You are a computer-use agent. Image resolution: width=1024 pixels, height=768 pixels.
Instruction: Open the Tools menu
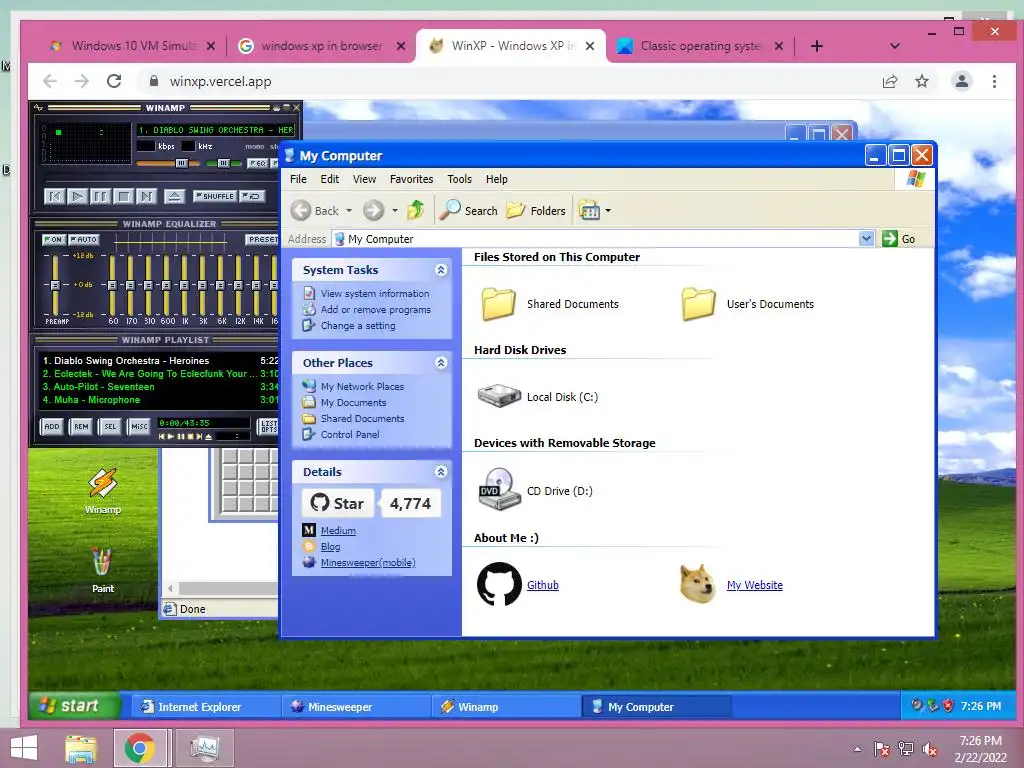pos(459,179)
